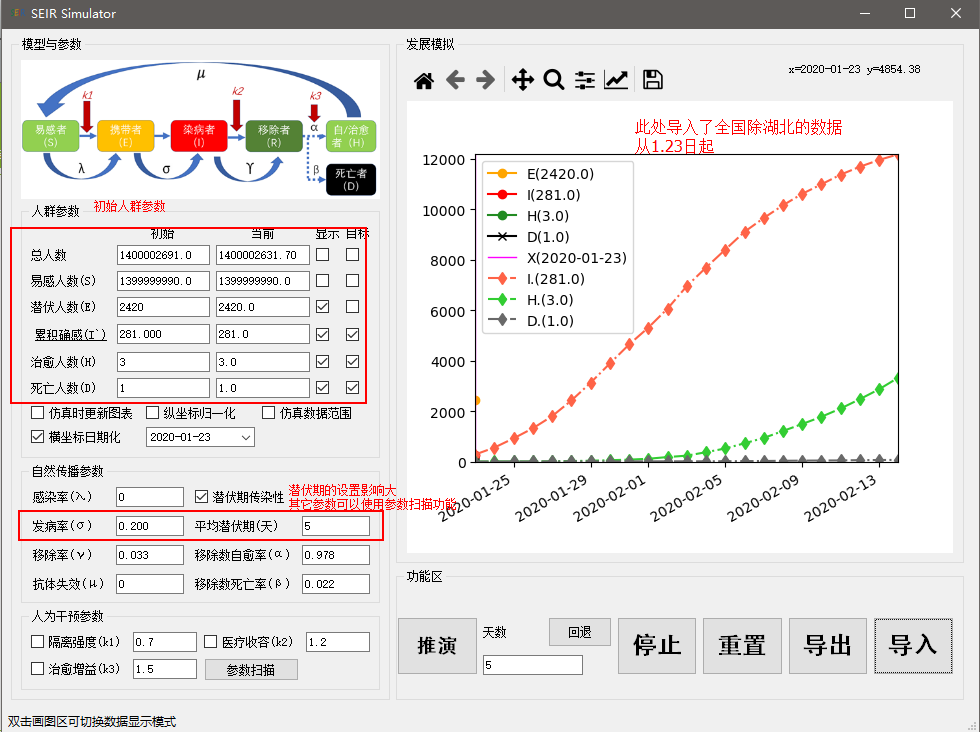This screenshot has width=980, height=732.
Task: Click the 参数扫描 button
Action: click(x=251, y=669)
